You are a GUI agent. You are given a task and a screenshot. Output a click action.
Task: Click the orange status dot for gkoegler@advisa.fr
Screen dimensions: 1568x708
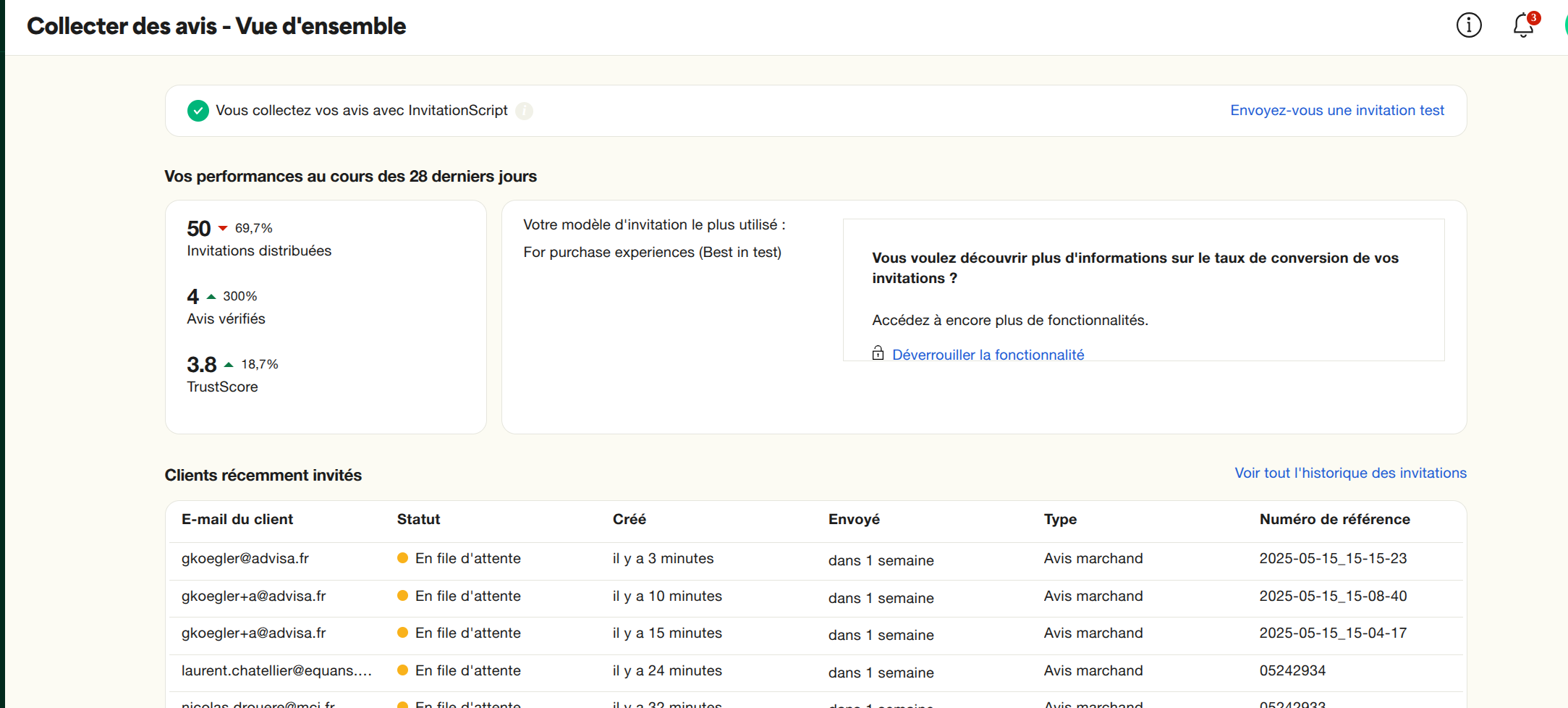click(403, 558)
